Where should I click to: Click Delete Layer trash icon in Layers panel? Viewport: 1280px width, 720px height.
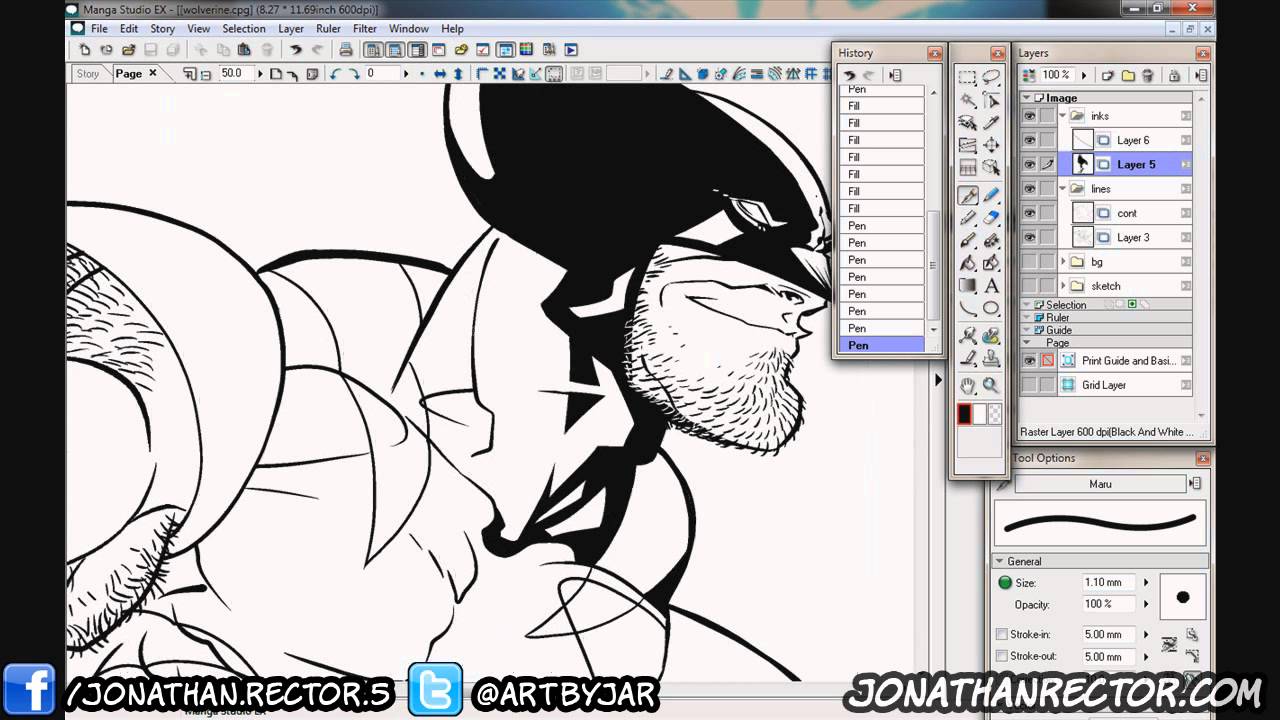coord(1147,75)
